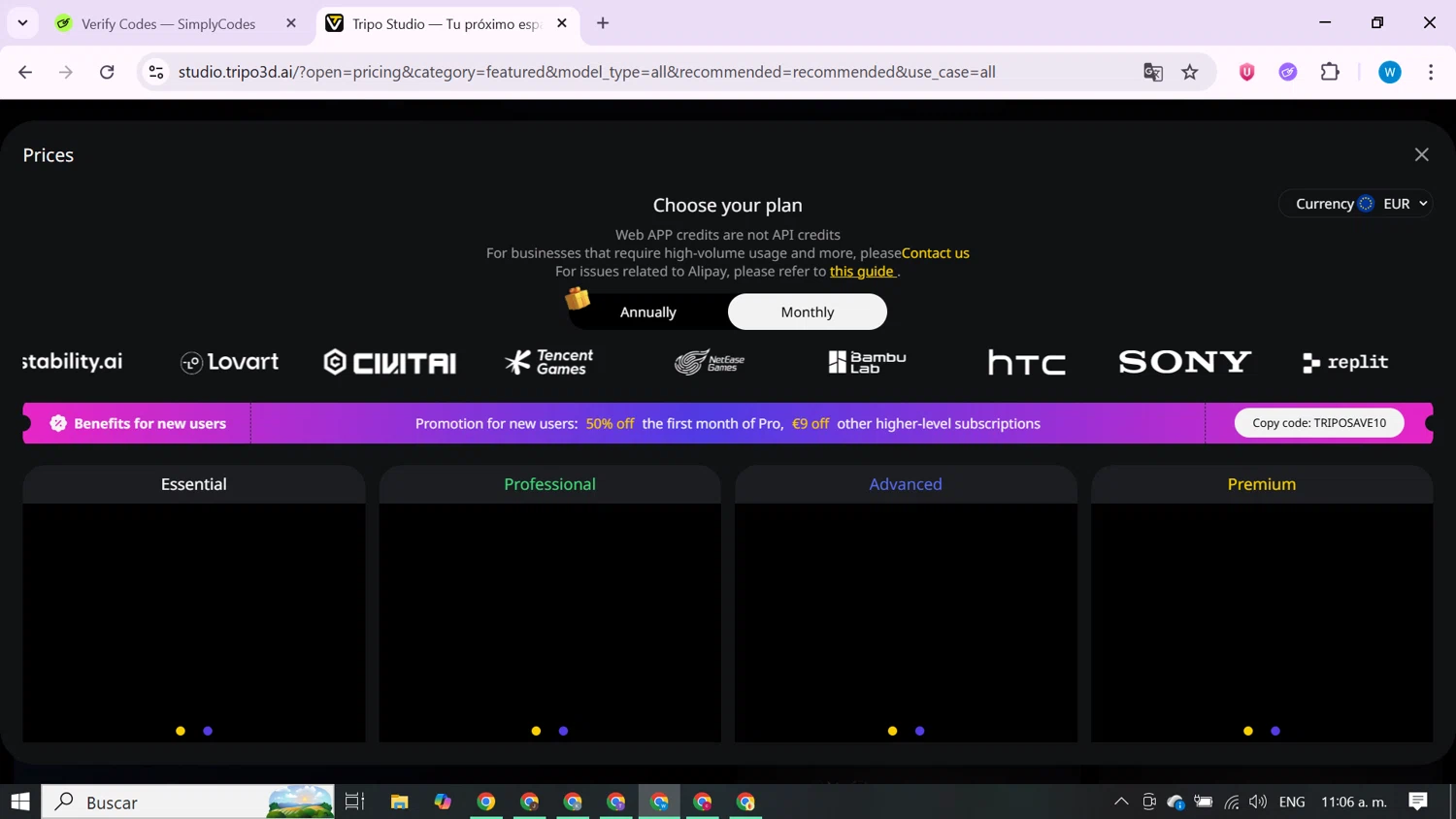This screenshot has width=1456, height=819.
Task: Close the Tripo Studio browser tab
Action: tap(562, 23)
